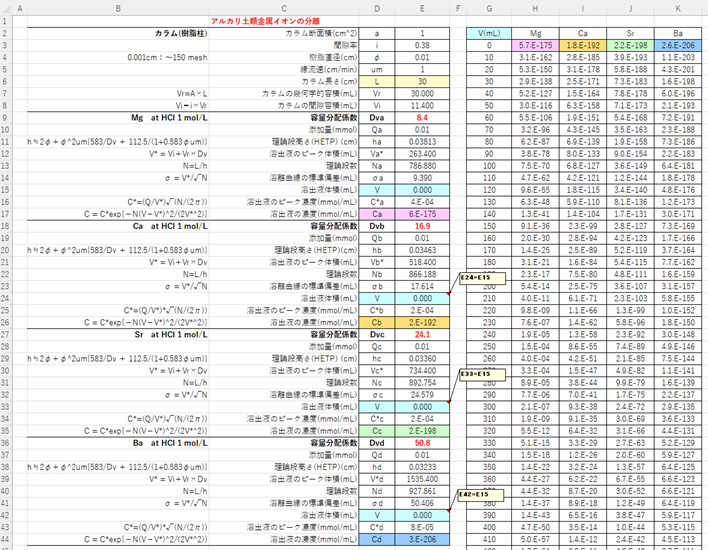Click theoretical plate count 892.754

(422, 382)
